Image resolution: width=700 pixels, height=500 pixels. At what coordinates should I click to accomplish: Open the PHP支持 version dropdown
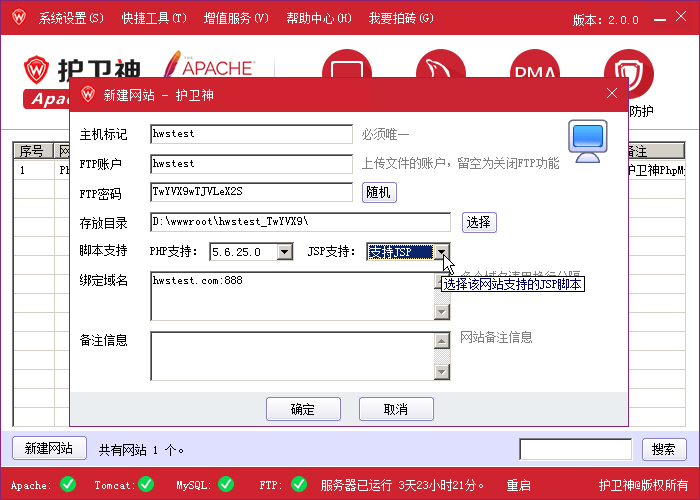[x=285, y=252]
